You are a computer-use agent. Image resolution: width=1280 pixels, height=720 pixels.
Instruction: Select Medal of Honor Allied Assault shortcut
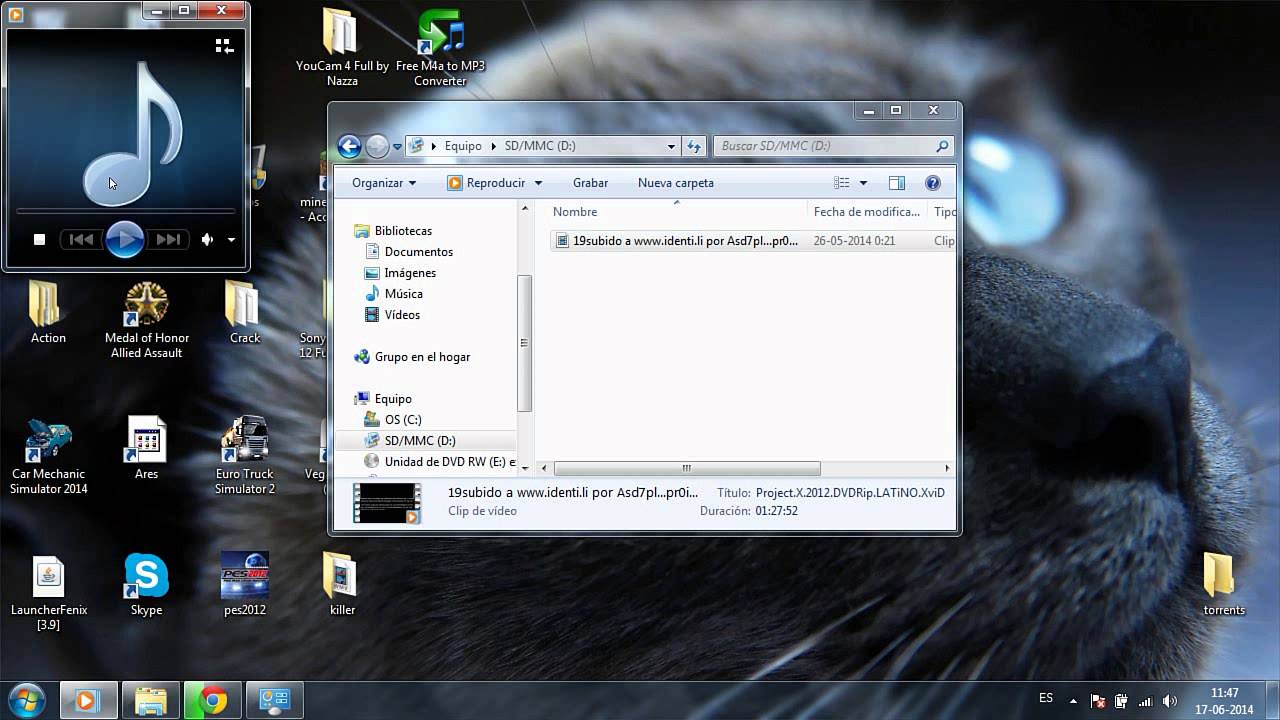tap(147, 319)
